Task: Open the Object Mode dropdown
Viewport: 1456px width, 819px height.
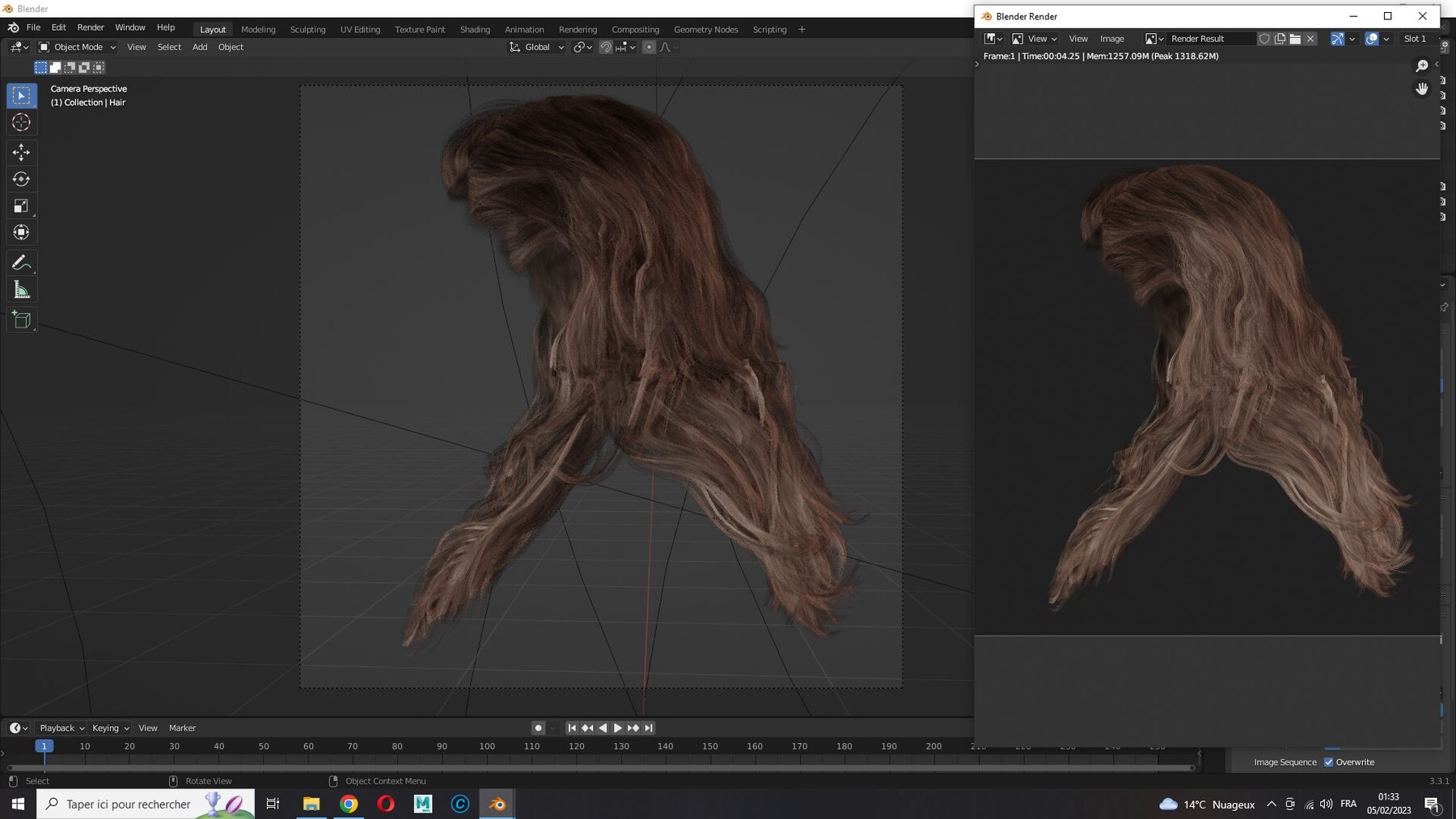Action: [78, 47]
